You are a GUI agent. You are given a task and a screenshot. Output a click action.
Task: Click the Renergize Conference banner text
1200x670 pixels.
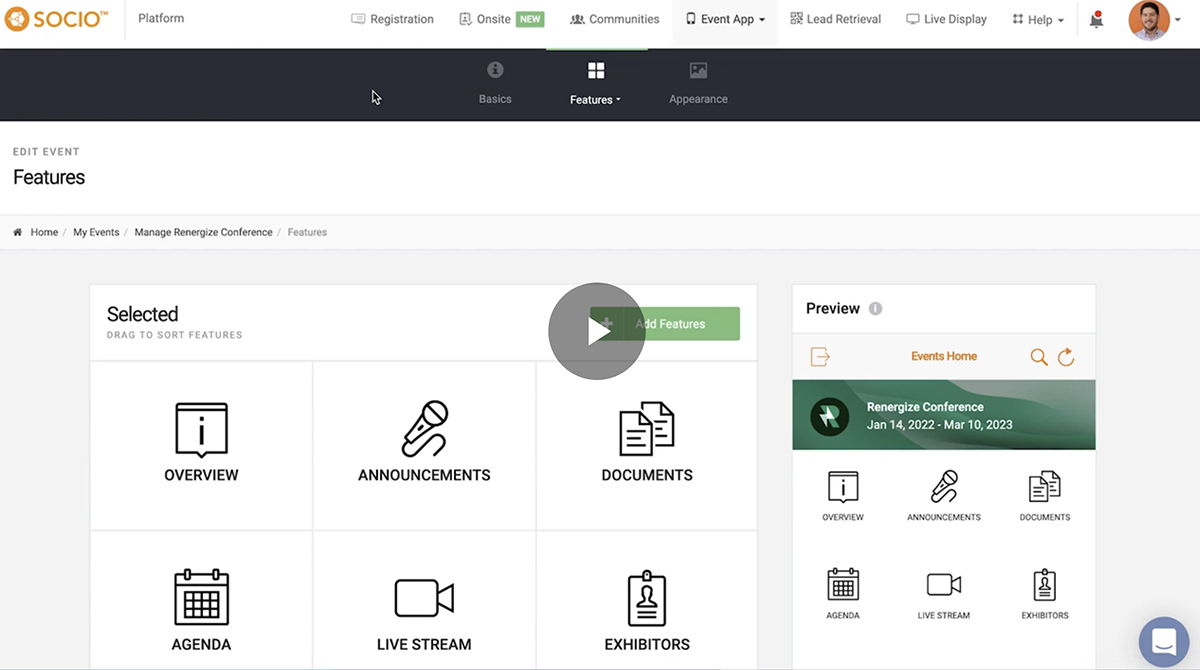coord(925,407)
